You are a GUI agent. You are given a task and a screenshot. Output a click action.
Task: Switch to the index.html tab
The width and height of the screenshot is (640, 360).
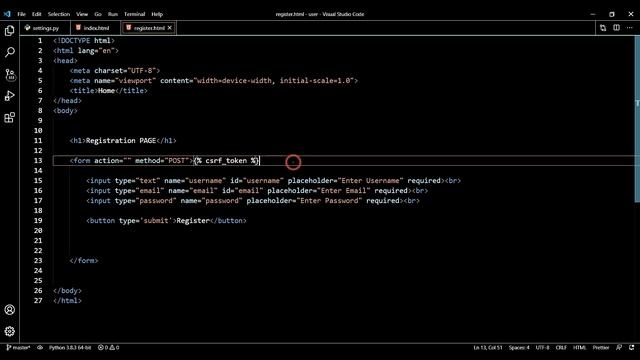(95, 28)
